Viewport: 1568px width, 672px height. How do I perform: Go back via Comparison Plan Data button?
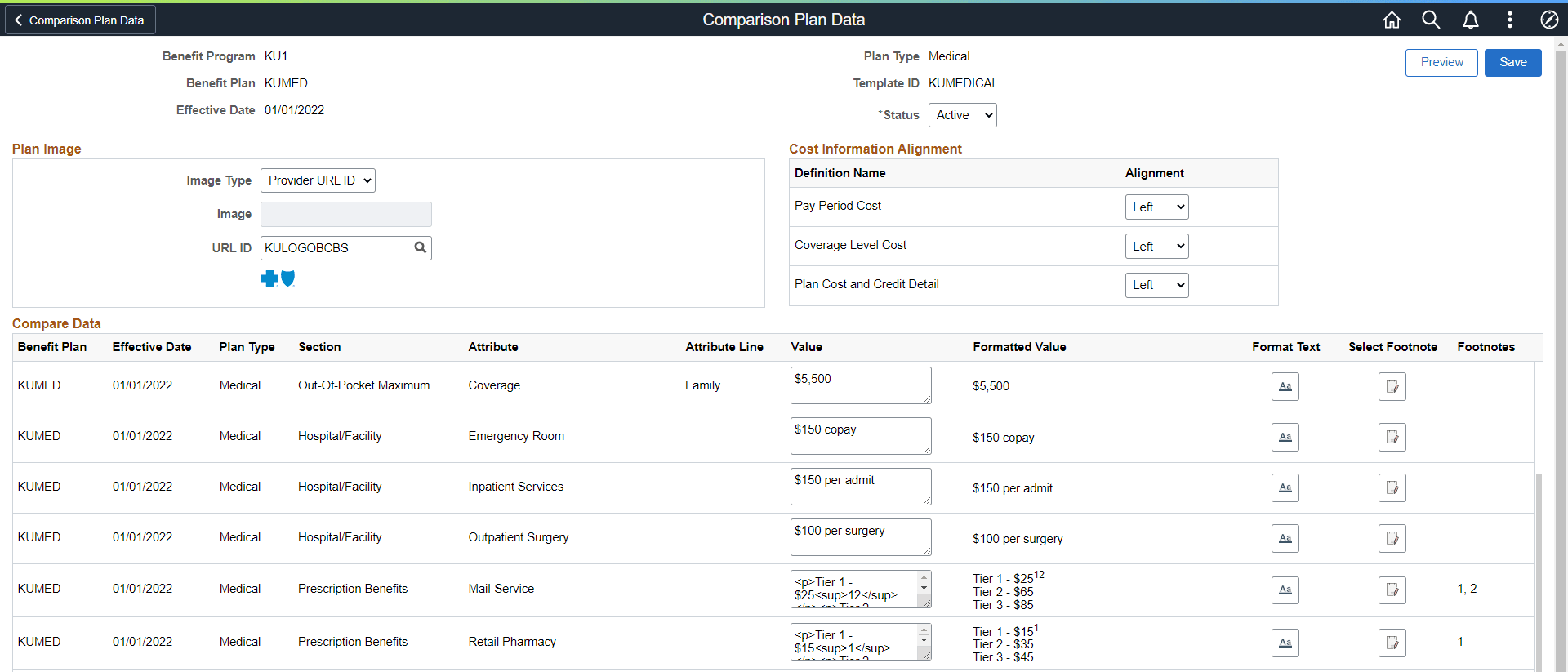[80, 20]
